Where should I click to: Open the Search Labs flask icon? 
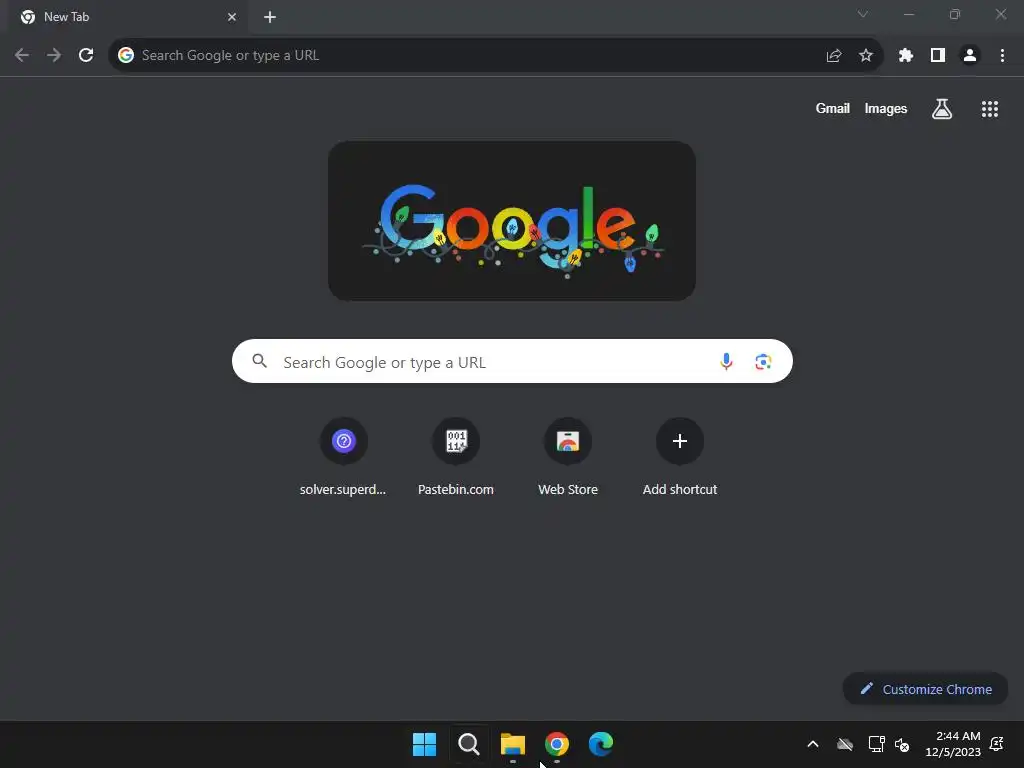(942, 109)
